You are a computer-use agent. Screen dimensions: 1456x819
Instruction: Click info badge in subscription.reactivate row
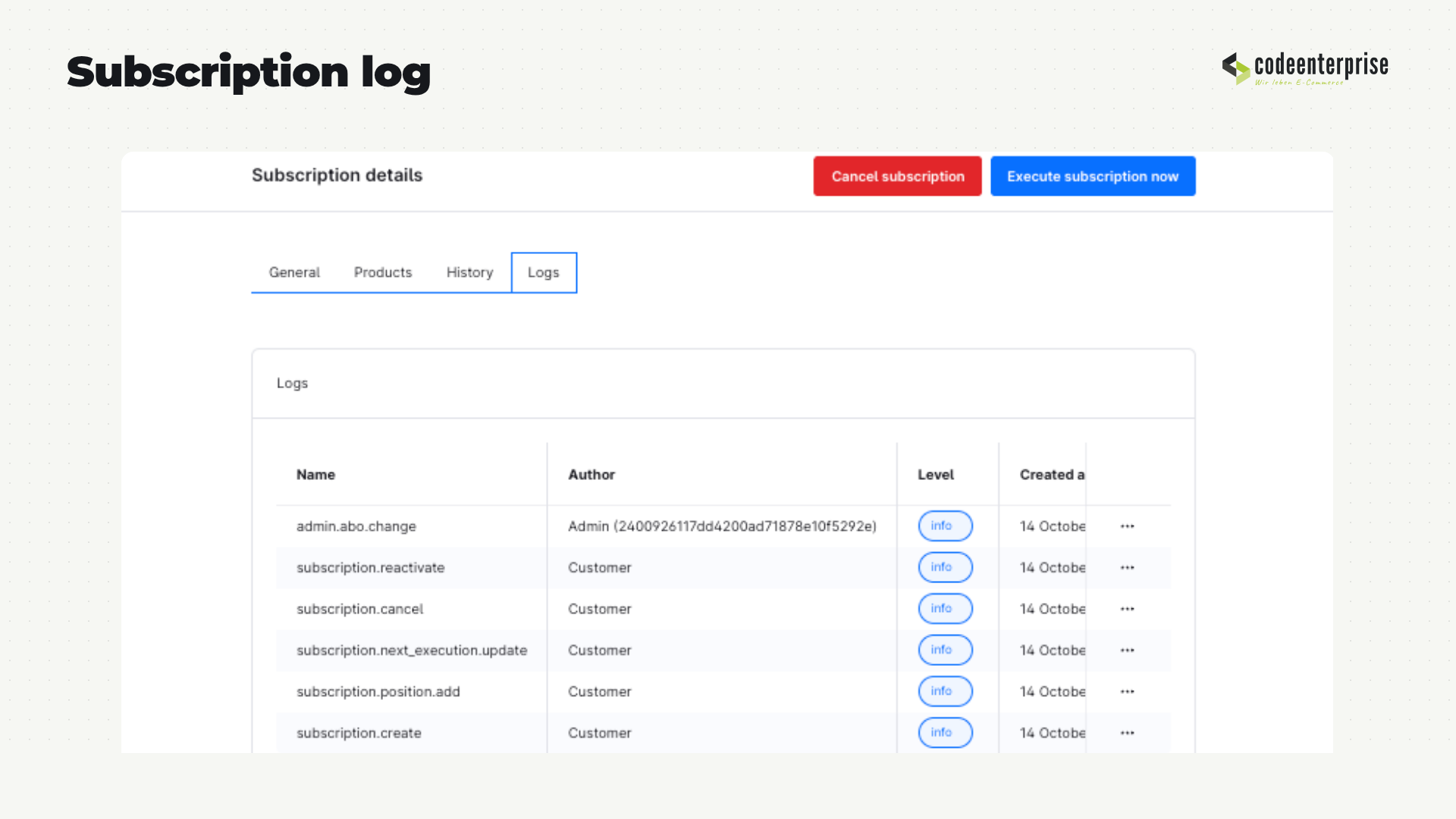pyautogui.click(x=945, y=567)
